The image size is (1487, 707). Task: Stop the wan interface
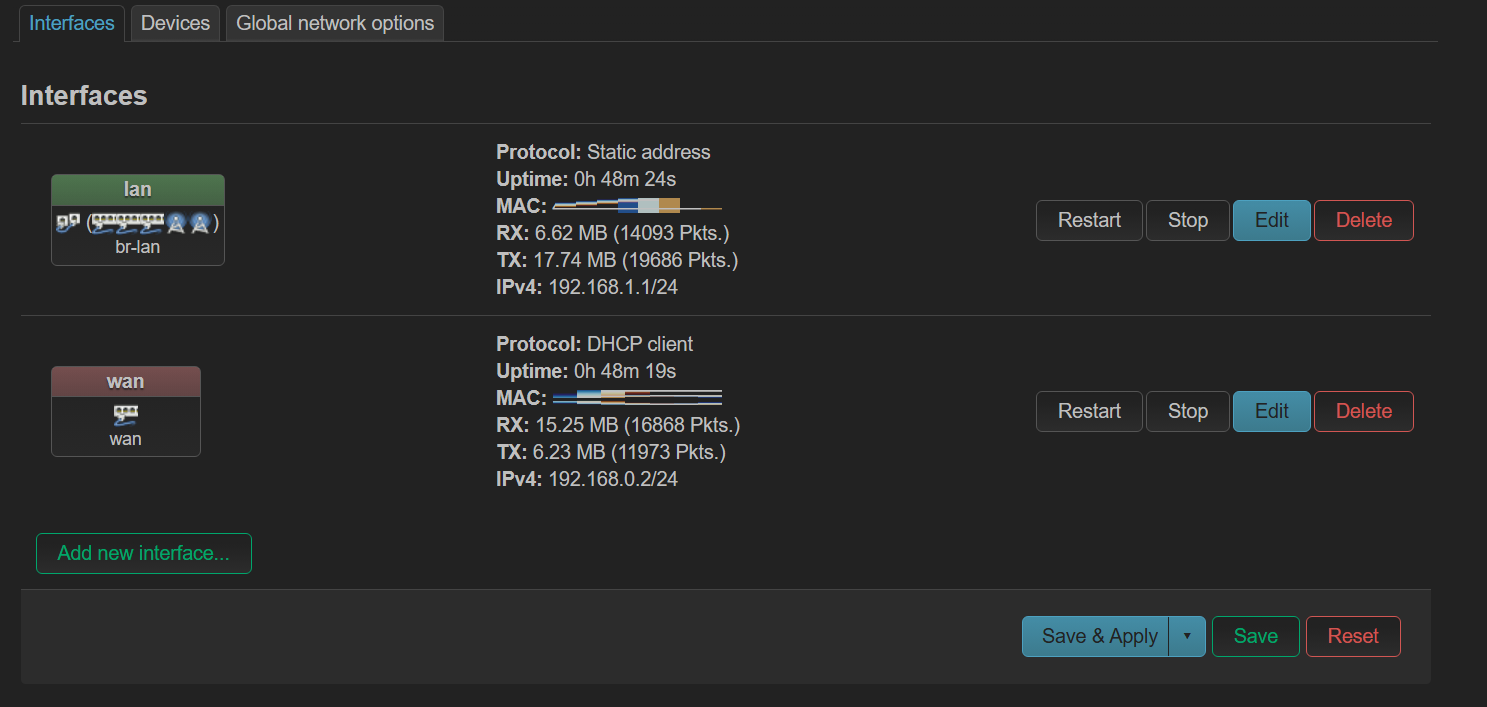pyautogui.click(x=1187, y=411)
